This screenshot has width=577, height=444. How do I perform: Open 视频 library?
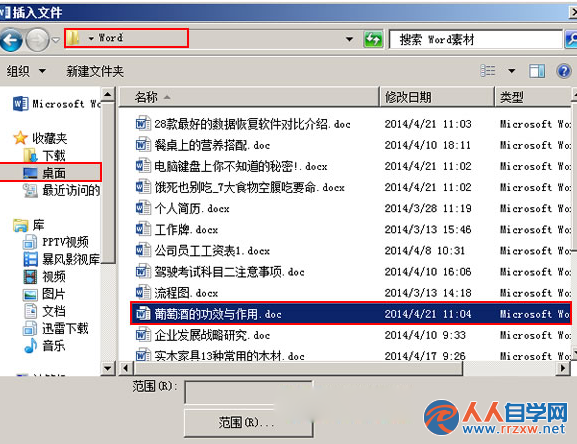tap(45, 276)
